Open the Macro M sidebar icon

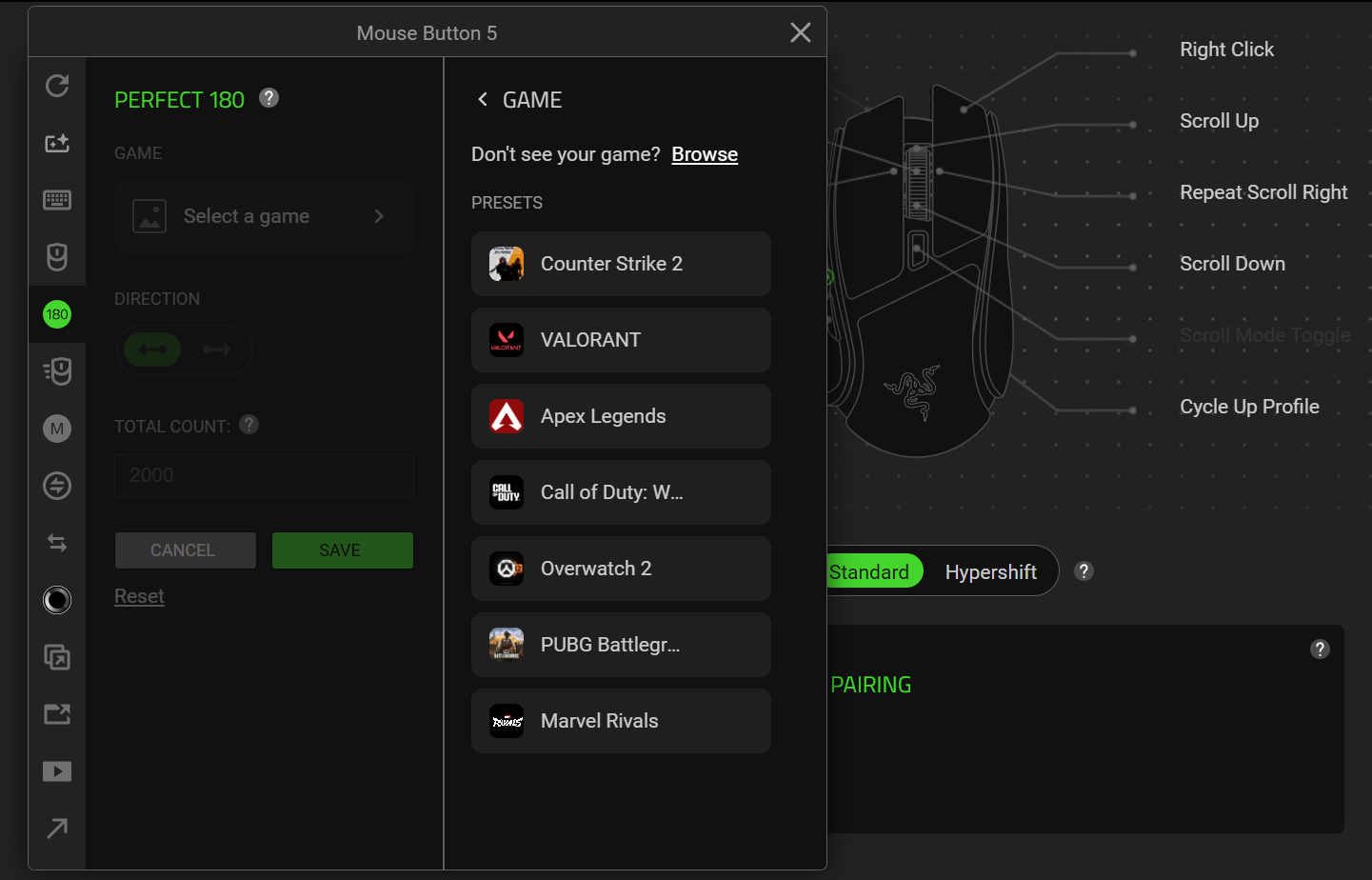point(57,429)
